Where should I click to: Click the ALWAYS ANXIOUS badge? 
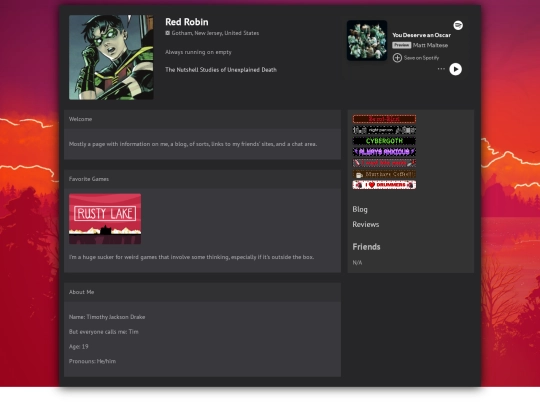click(384, 152)
